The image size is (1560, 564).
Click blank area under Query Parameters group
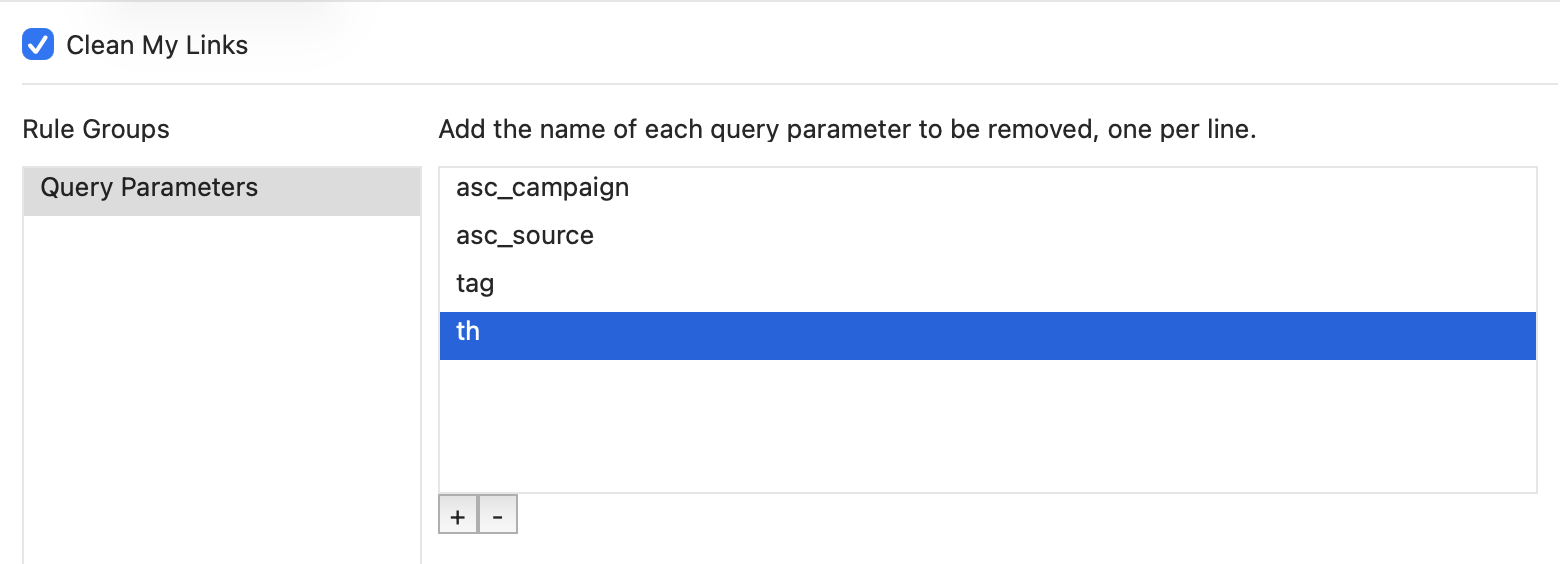coord(221,380)
